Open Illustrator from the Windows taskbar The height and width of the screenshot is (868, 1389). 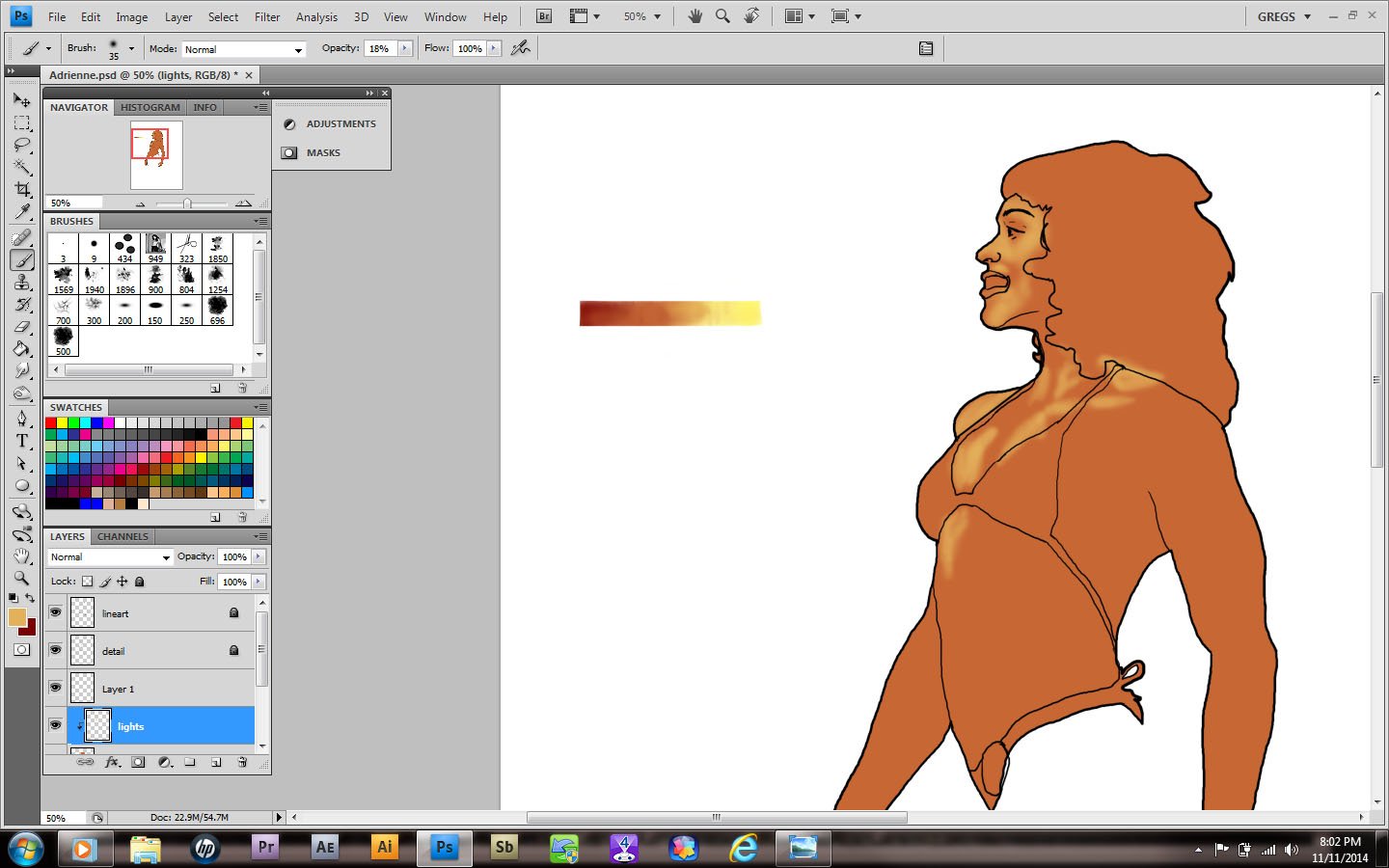point(385,847)
